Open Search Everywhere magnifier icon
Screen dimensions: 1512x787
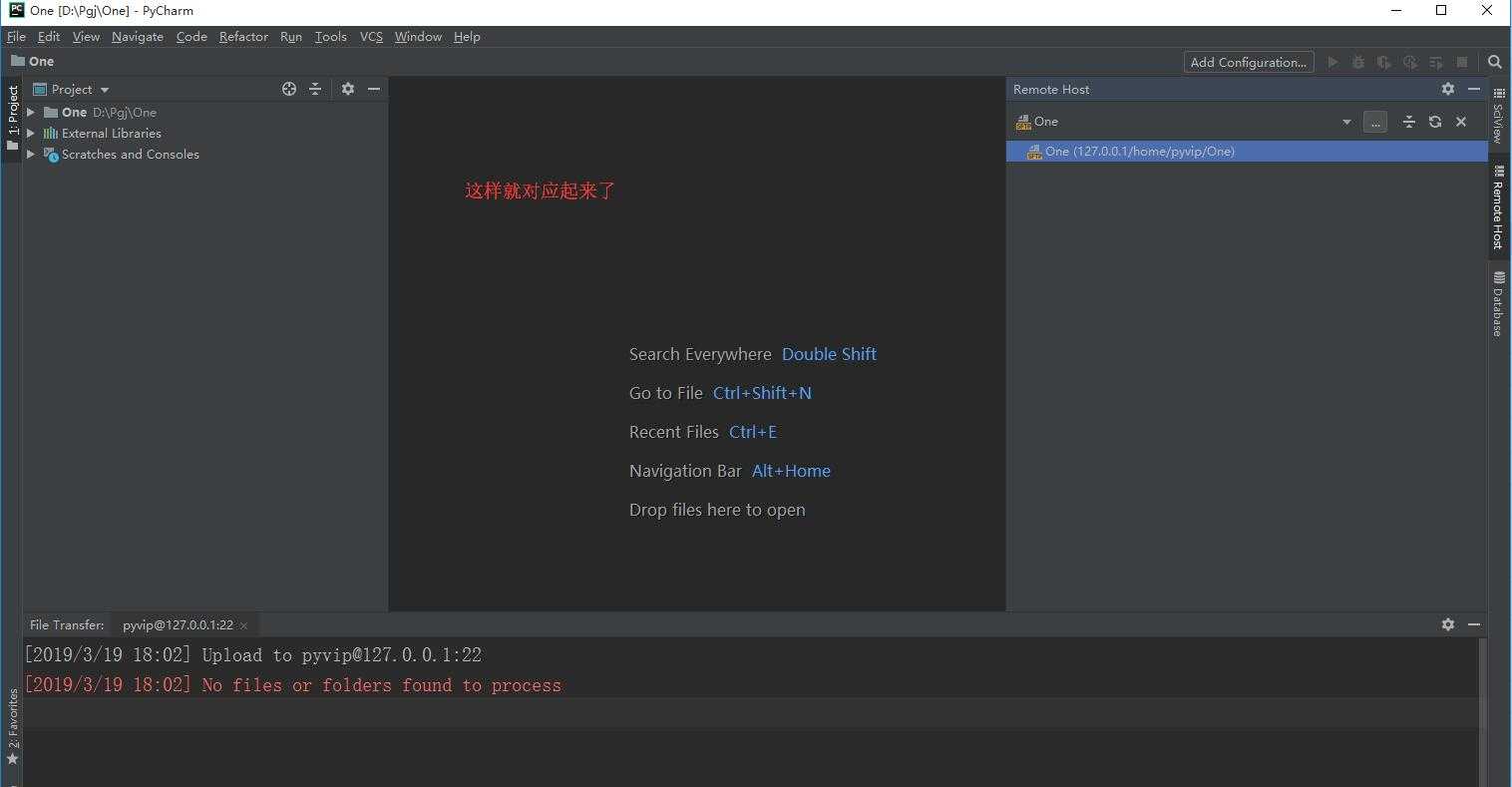1495,62
